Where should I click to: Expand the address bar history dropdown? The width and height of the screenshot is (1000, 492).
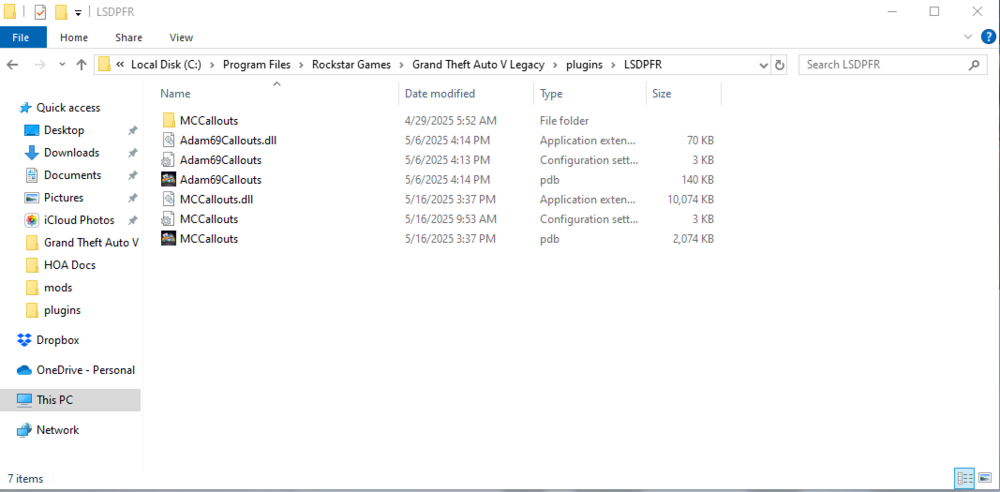click(764, 65)
